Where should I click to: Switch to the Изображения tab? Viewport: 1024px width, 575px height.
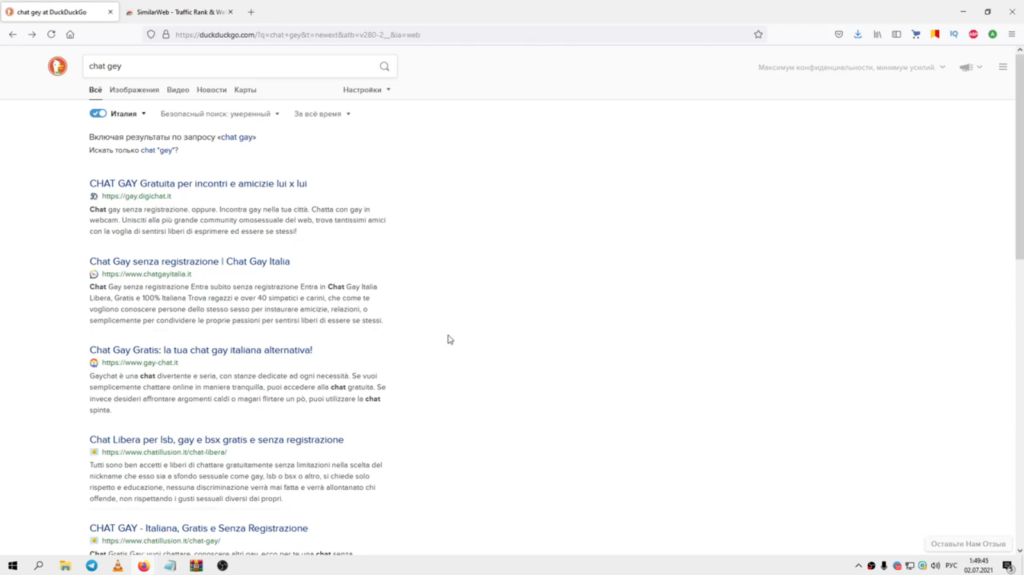(134, 90)
